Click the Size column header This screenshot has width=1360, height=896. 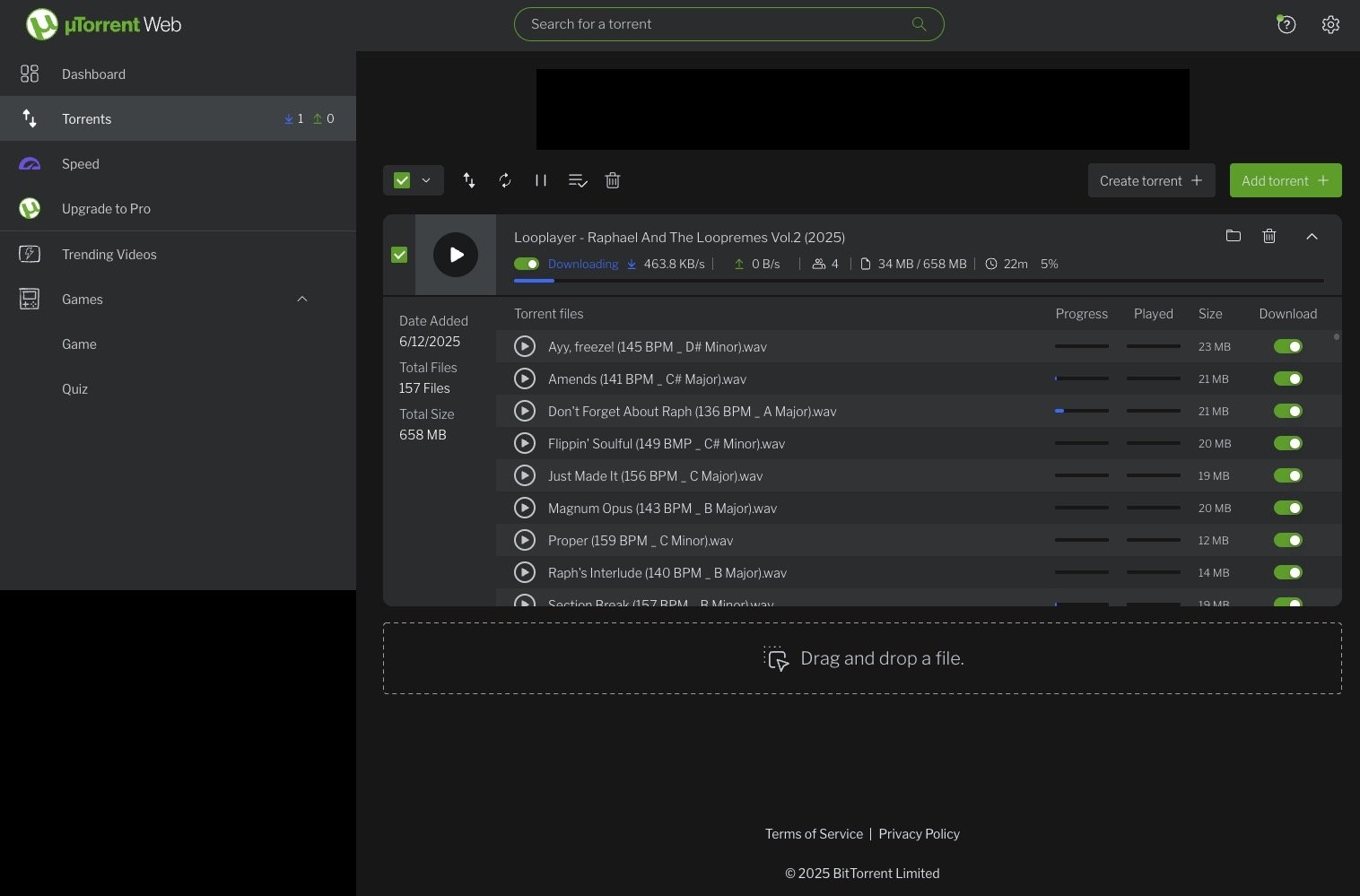pyautogui.click(x=1210, y=313)
